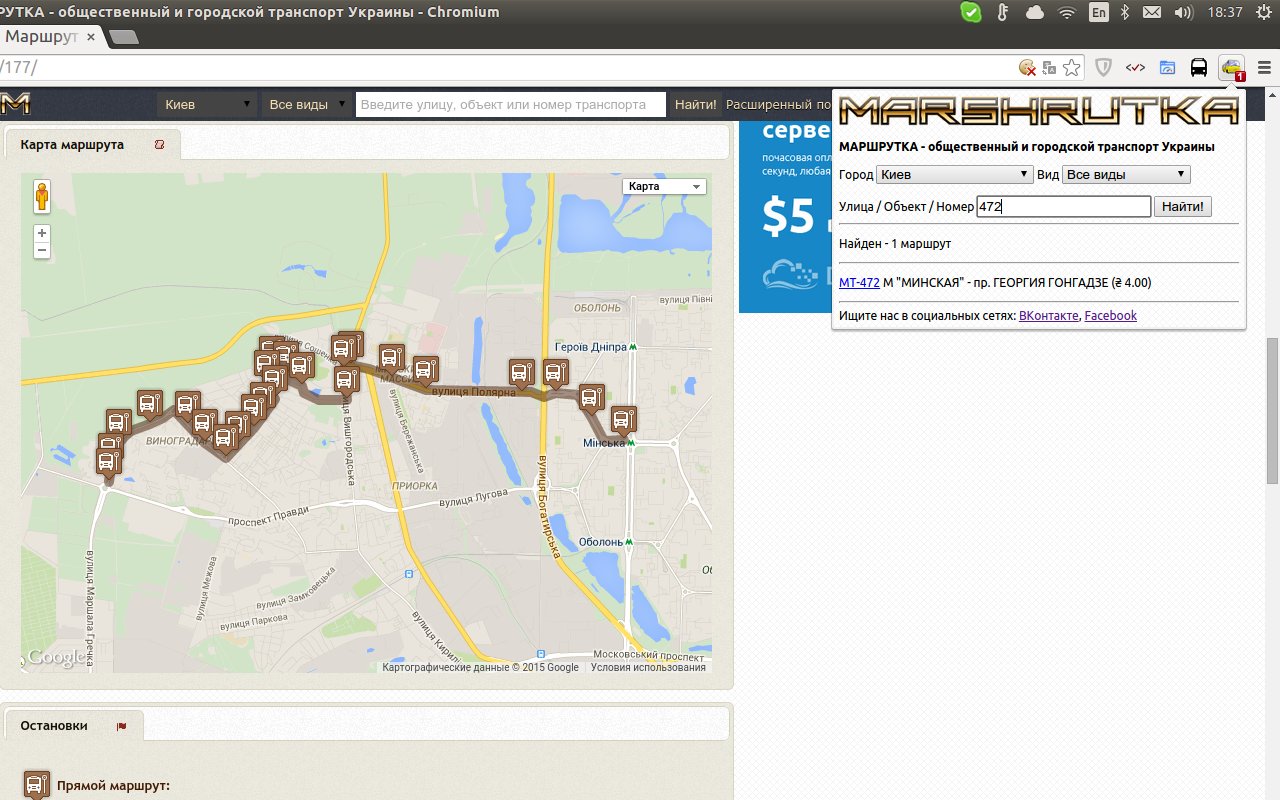The image size is (1280, 800).
Task: Click the thermometer tray indicator
Action: click(x=1002, y=12)
